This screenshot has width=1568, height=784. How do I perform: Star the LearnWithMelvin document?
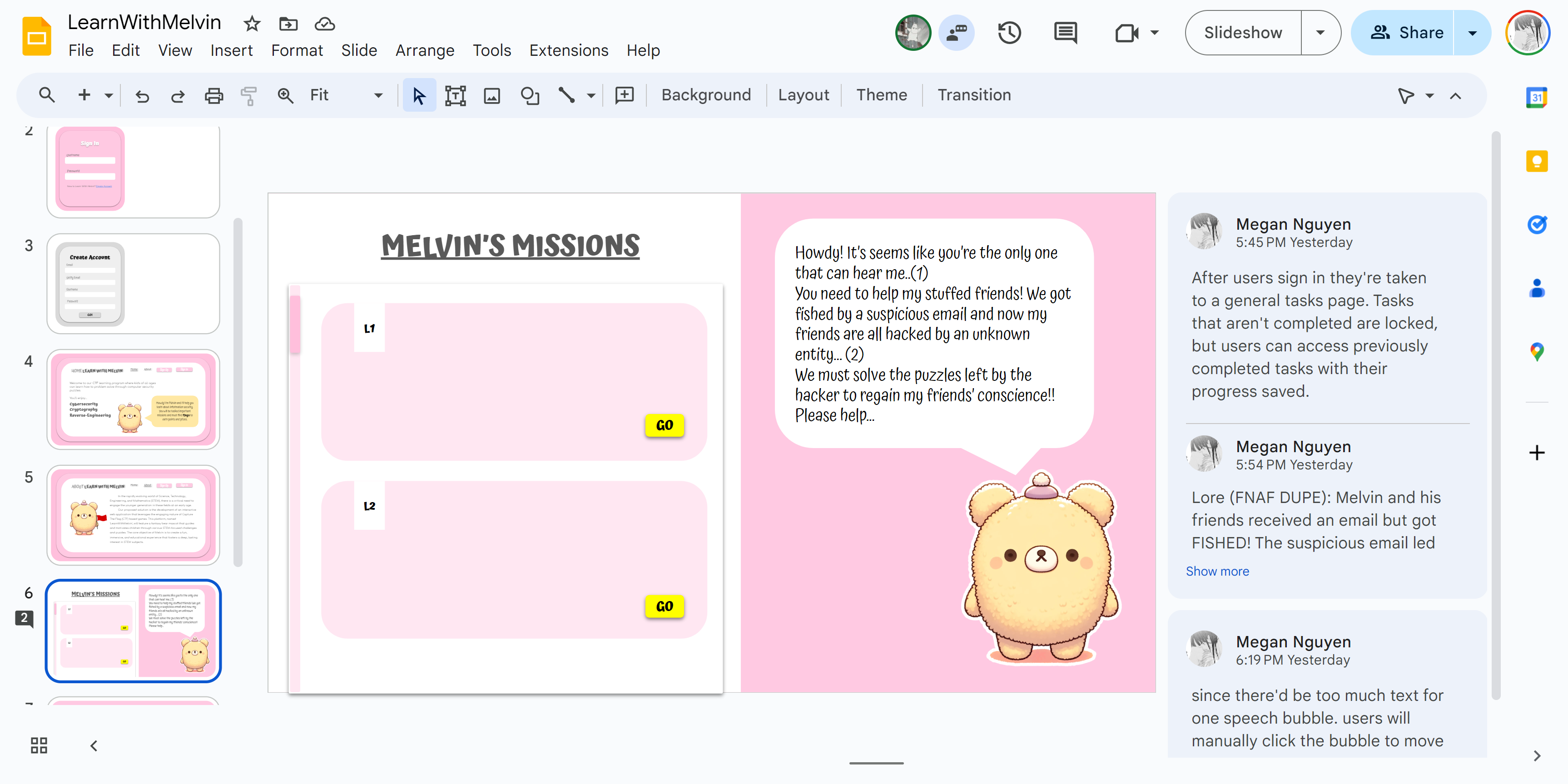click(251, 24)
